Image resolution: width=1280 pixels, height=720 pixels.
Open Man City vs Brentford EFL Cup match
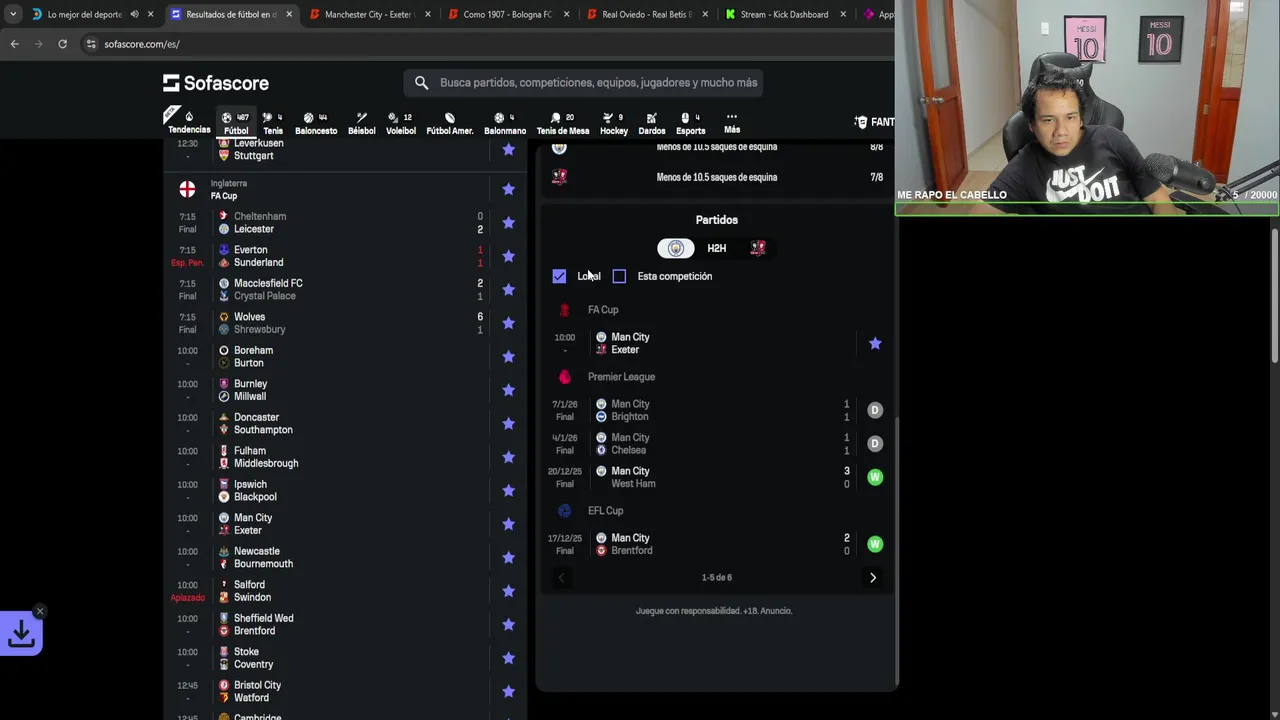click(x=716, y=544)
